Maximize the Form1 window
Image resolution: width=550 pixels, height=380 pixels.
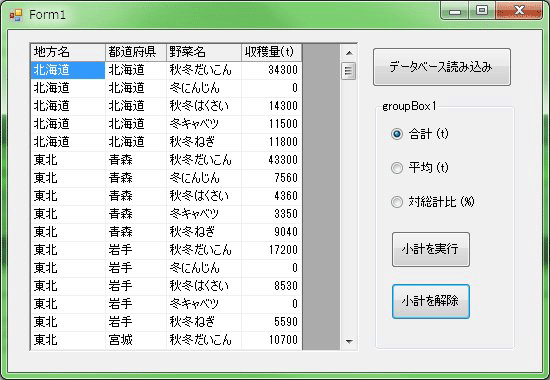(482, 11)
